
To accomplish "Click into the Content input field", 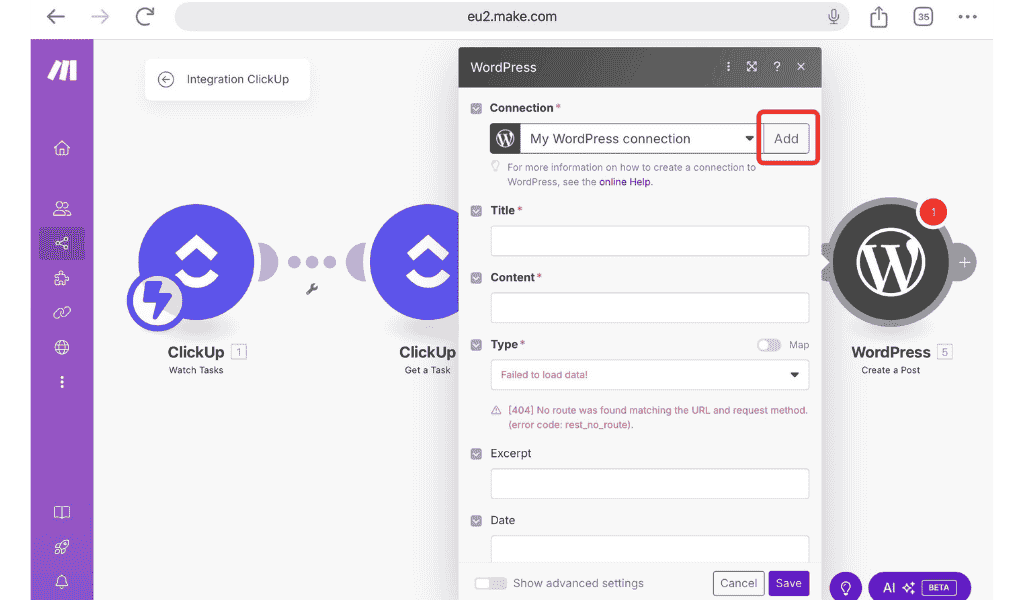I will click(x=650, y=308).
